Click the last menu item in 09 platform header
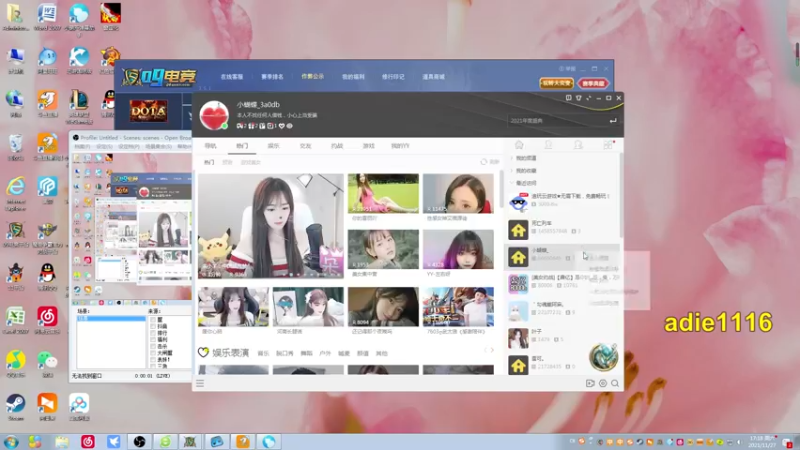Screen dimensions: 800x450 (433, 77)
